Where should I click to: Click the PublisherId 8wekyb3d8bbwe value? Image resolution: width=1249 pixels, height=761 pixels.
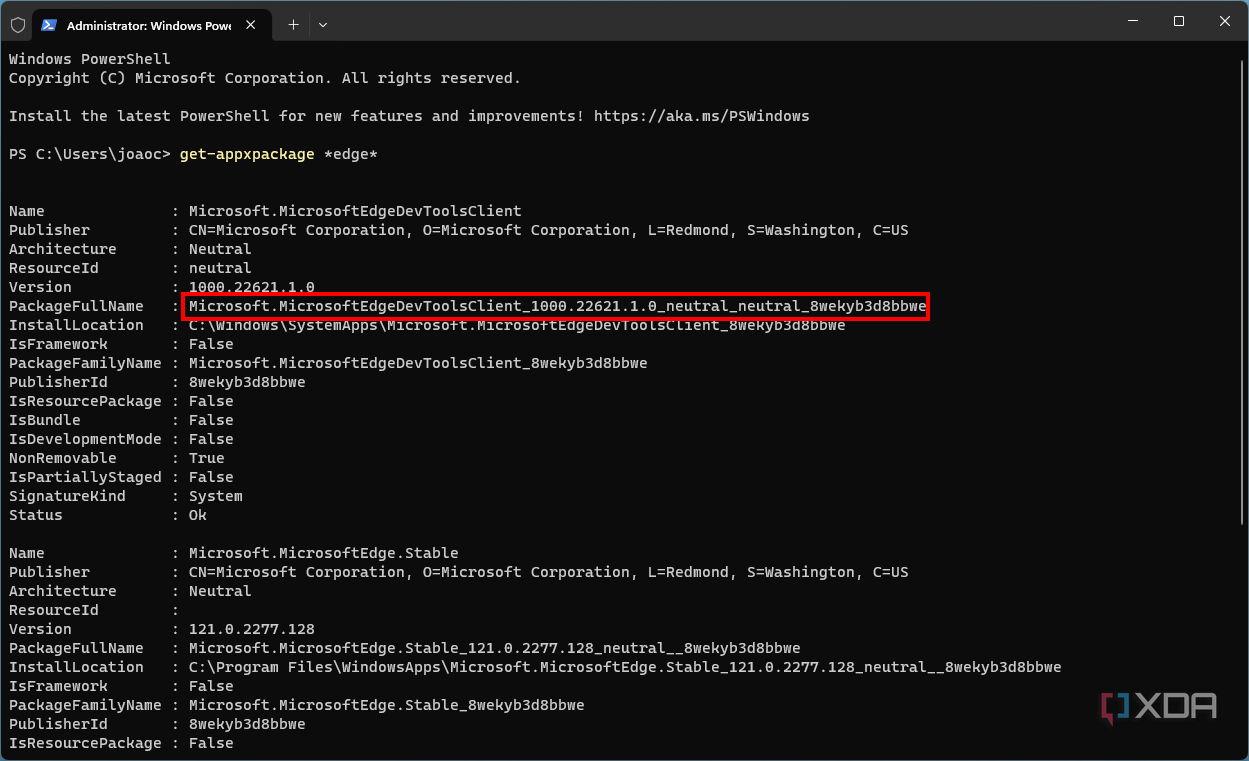coord(245,381)
